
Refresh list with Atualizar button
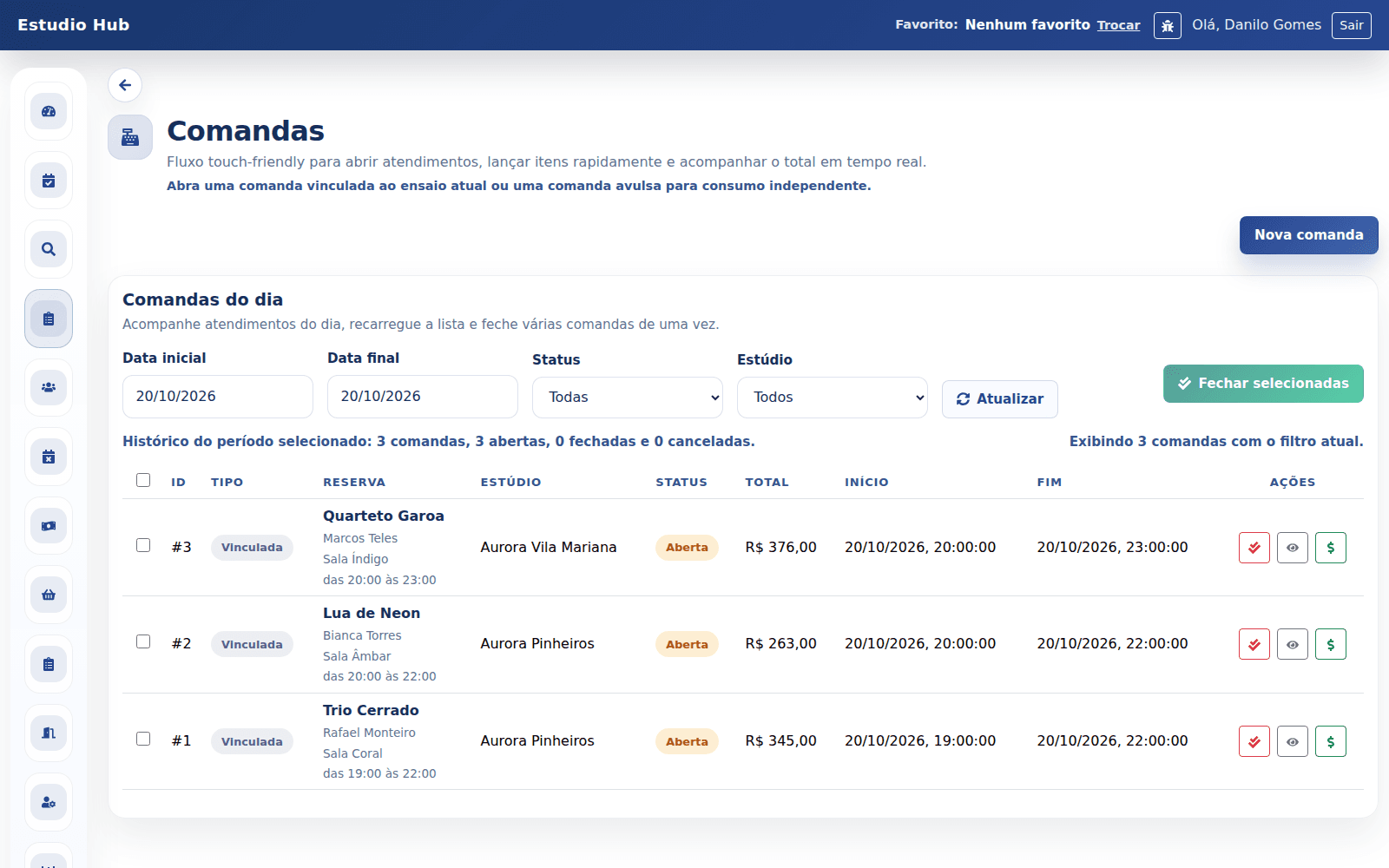[1000, 399]
